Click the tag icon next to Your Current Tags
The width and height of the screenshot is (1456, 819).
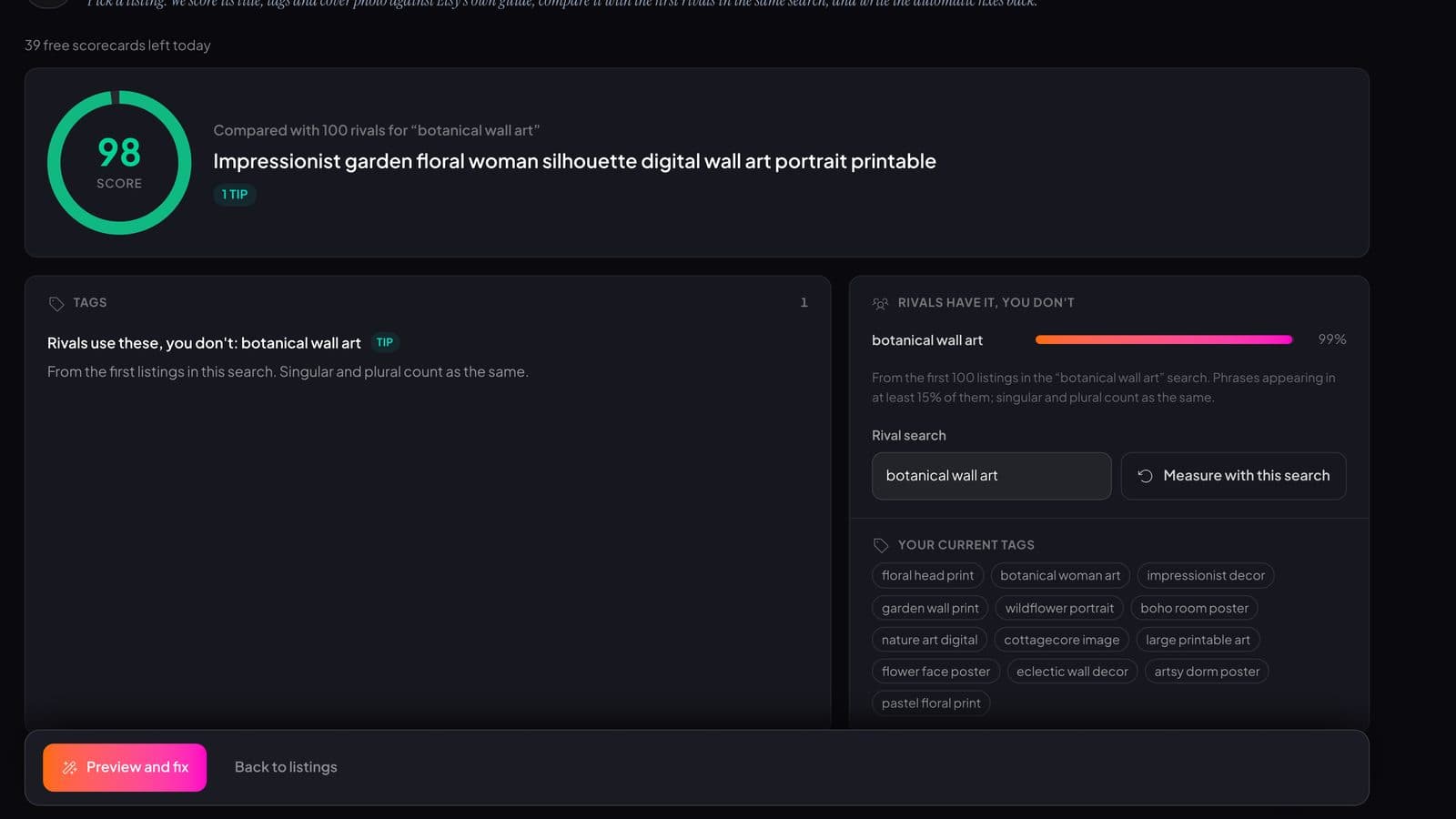[880, 545]
